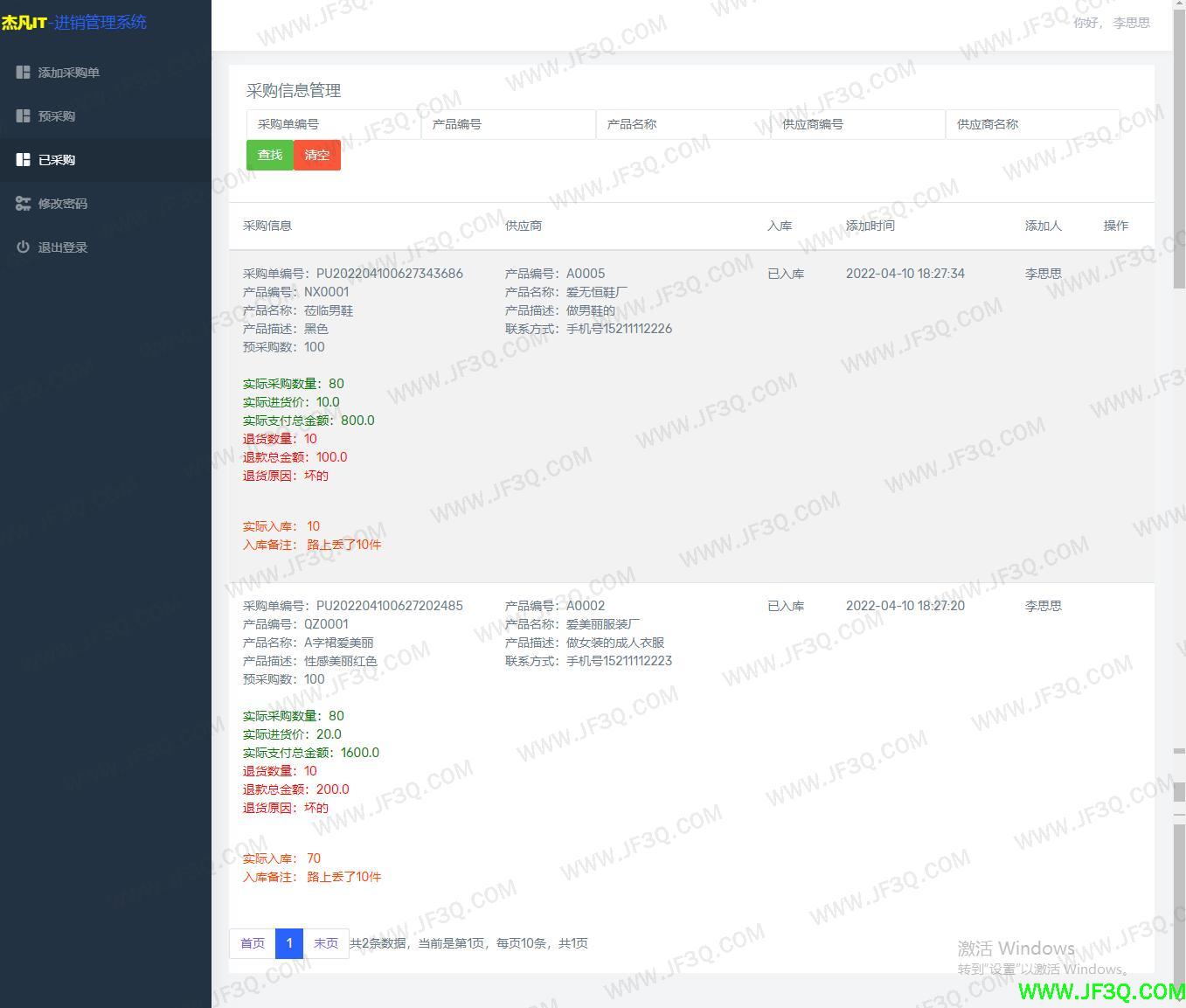Click the power icon for 退出登录
This screenshot has height=1008, width=1186.
[x=24, y=247]
